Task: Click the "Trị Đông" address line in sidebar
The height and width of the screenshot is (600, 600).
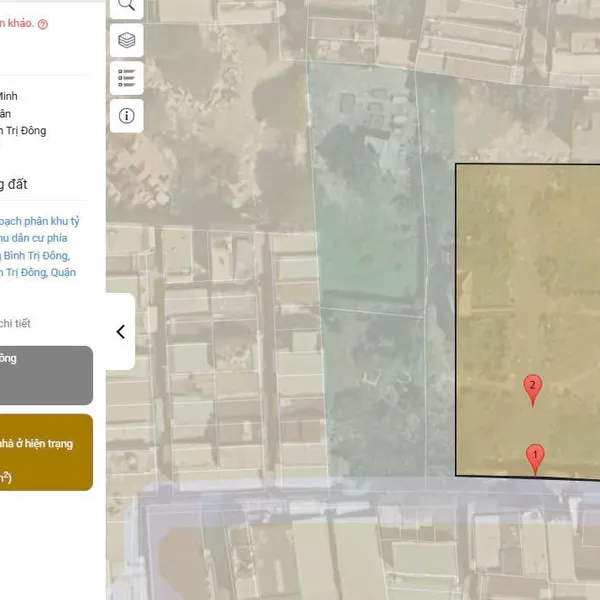Action: point(22,131)
